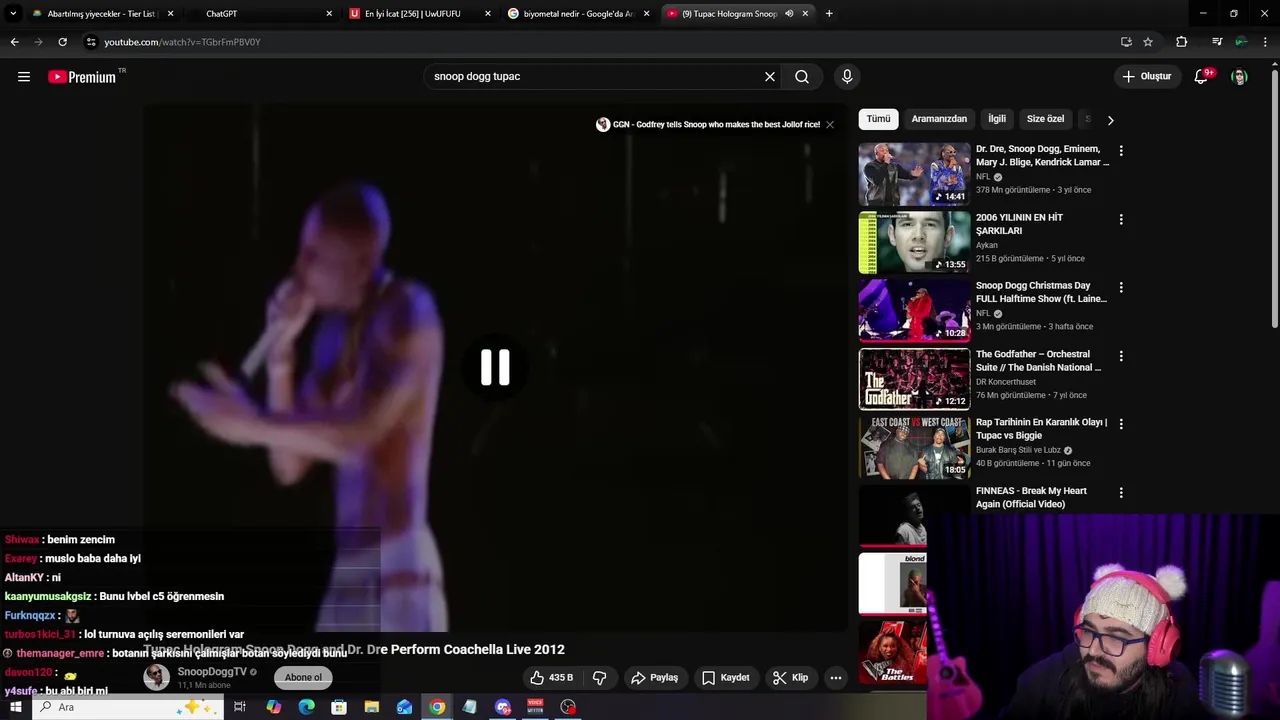Open the GGN Godfrey suggested video card
Image resolution: width=1280 pixels, height=720 pixels.
coord(709,124)
